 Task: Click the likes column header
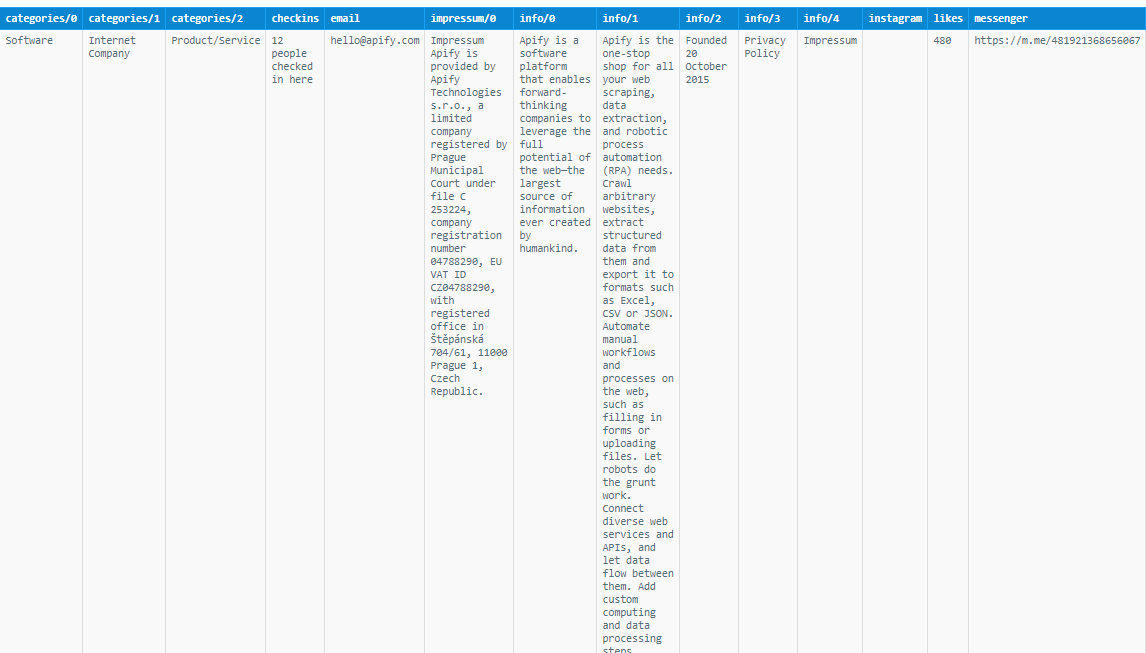pyautogui.click(x=948, y=18)
